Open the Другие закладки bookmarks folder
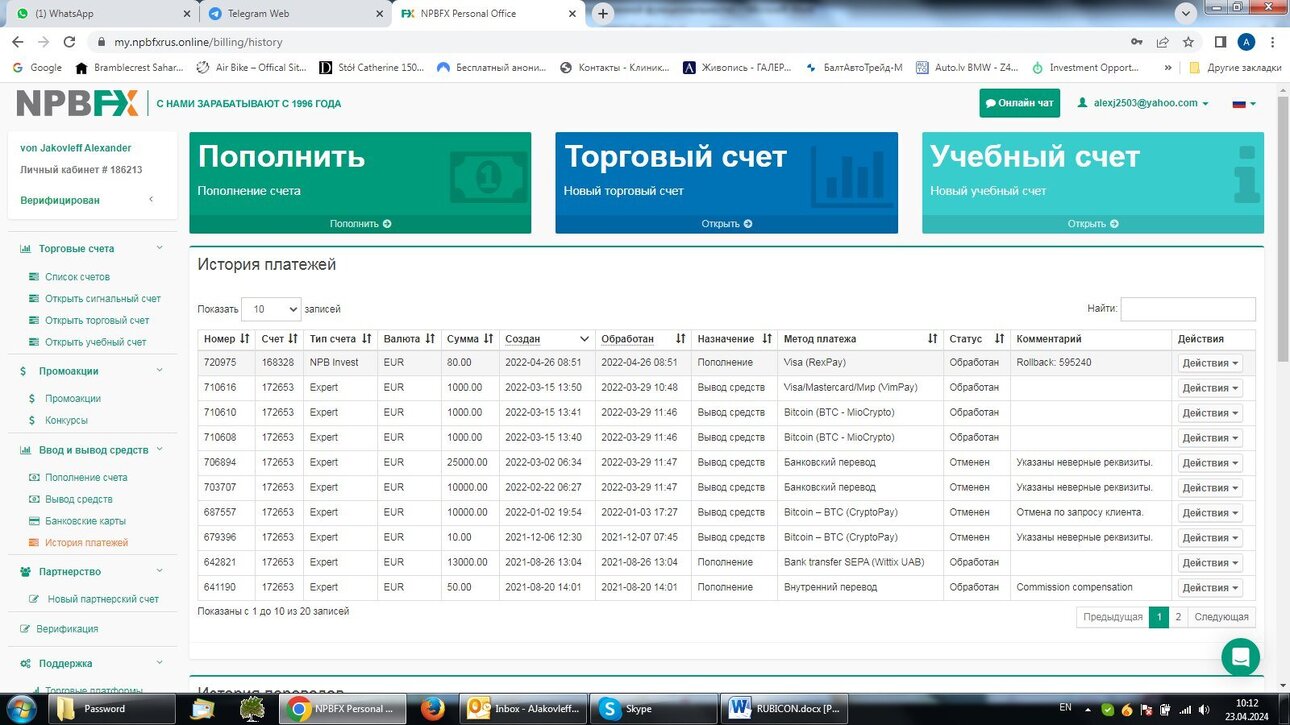 click(1235, 68)
